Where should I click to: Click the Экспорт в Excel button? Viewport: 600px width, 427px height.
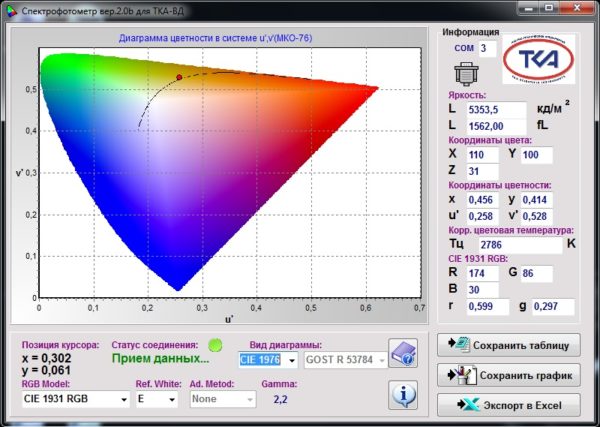coord(509,406)
